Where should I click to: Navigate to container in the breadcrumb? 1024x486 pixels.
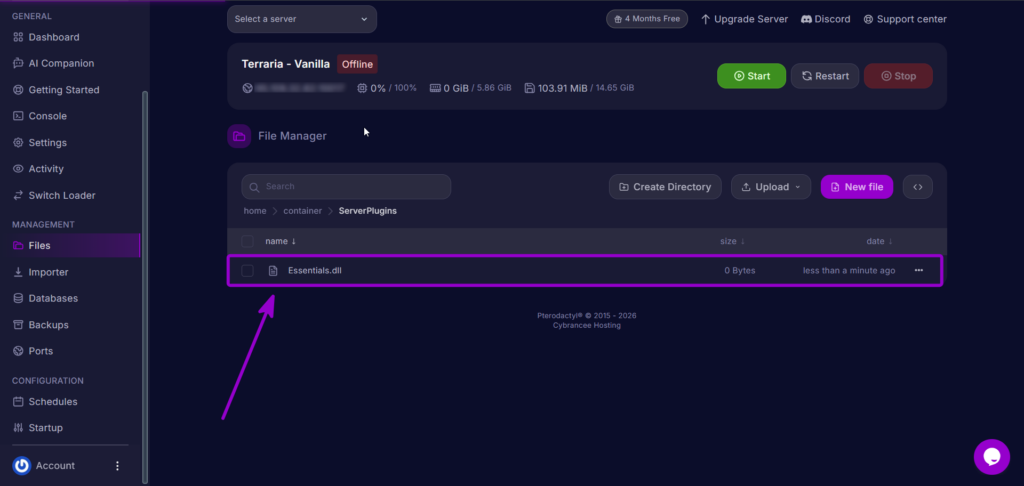coord(302,211)
